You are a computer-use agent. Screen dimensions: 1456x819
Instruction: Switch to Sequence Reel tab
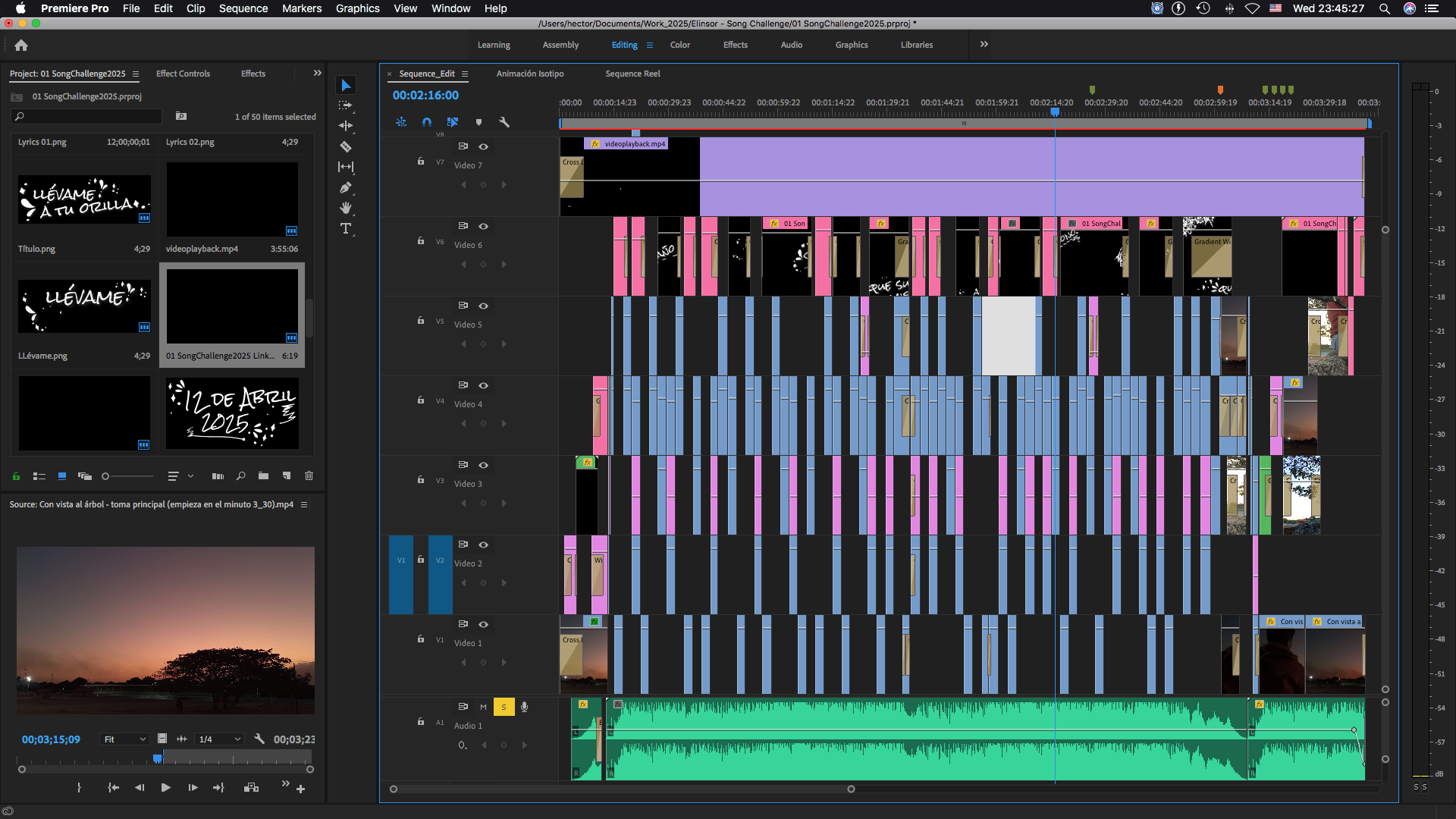(x=632, y=74)
